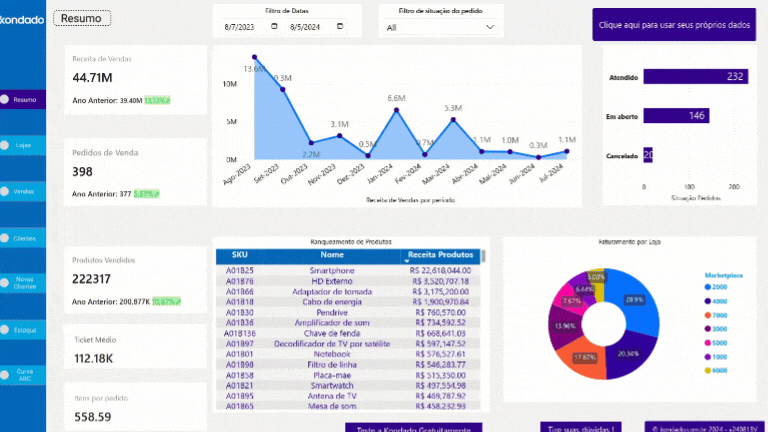Click the Atendido bar in status chart
Viewport: 768px width, 432px height.
point(695,77)
